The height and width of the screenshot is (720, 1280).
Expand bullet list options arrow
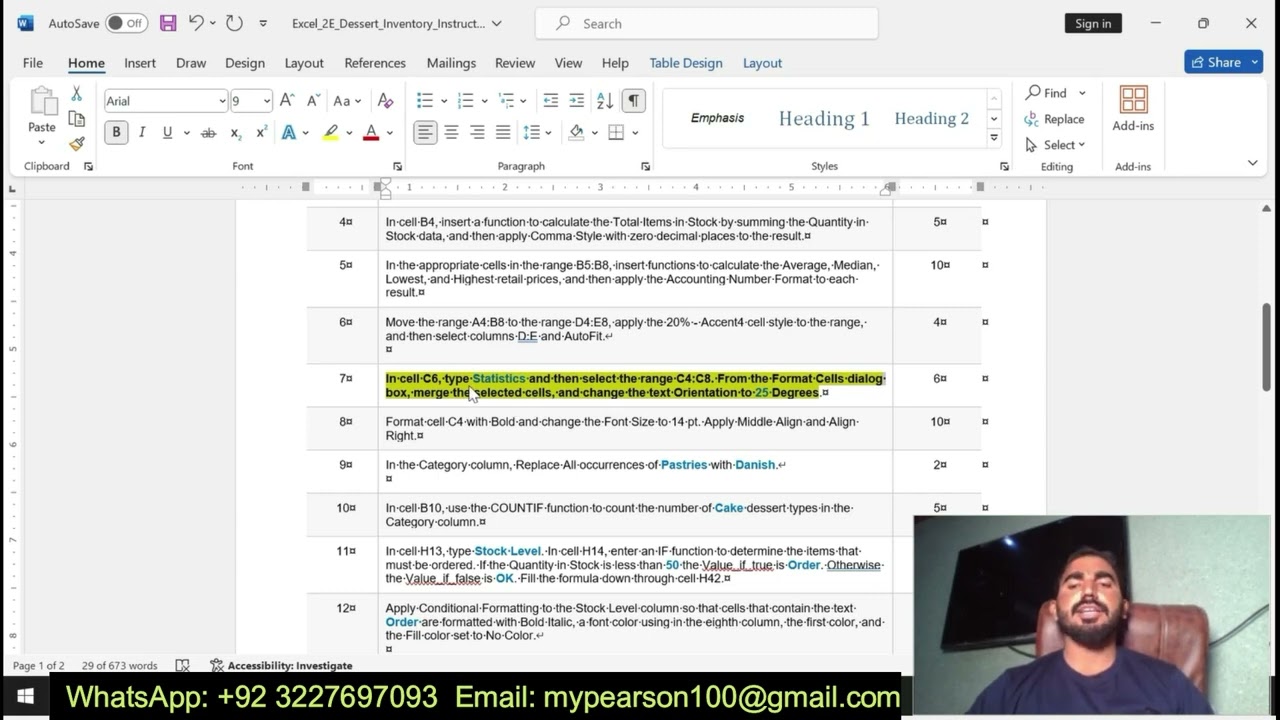(443, 101)
